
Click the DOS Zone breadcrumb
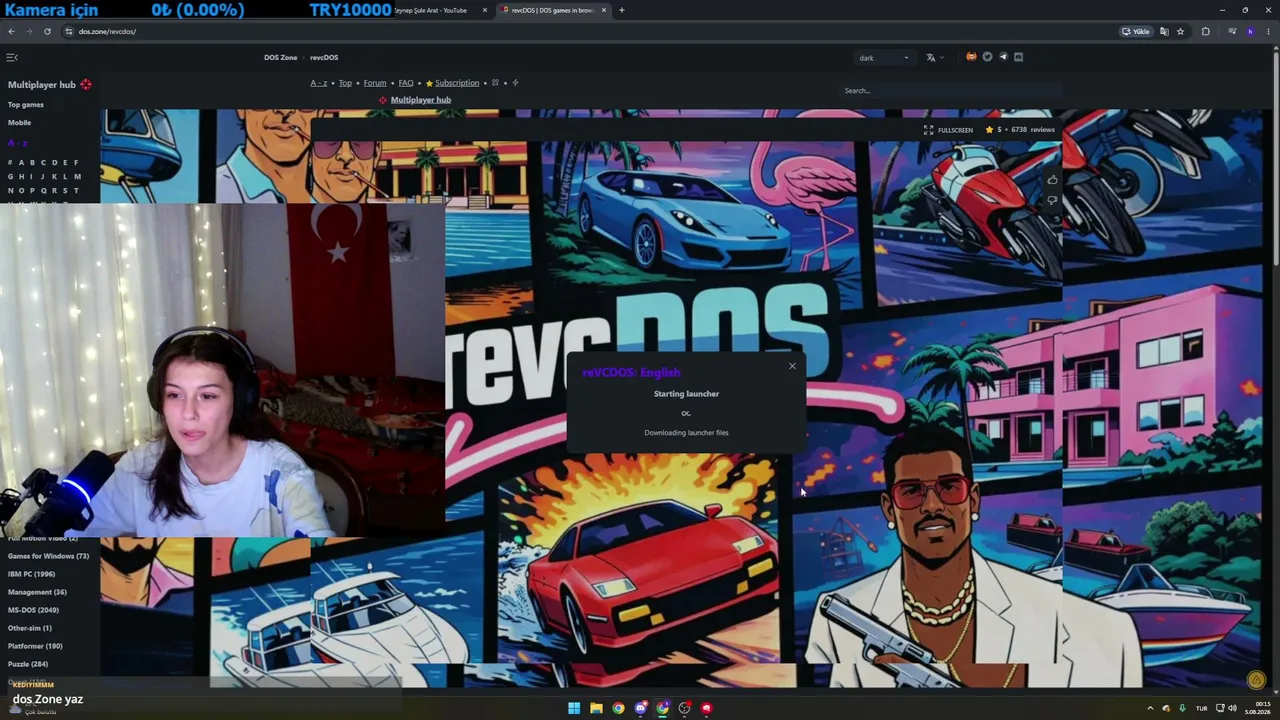(281, 58)
